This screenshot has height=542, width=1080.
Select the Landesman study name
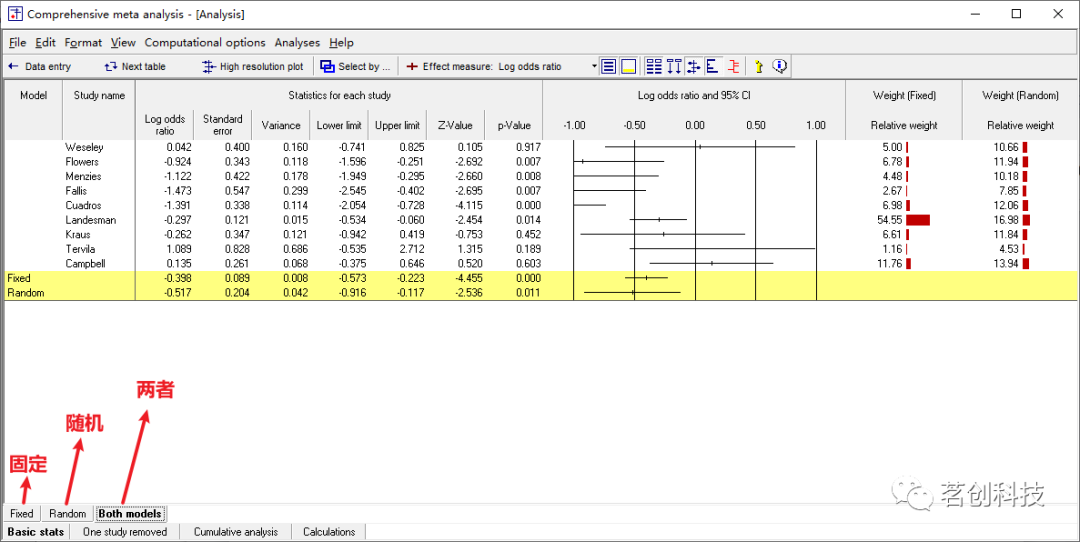click(91, 220)
